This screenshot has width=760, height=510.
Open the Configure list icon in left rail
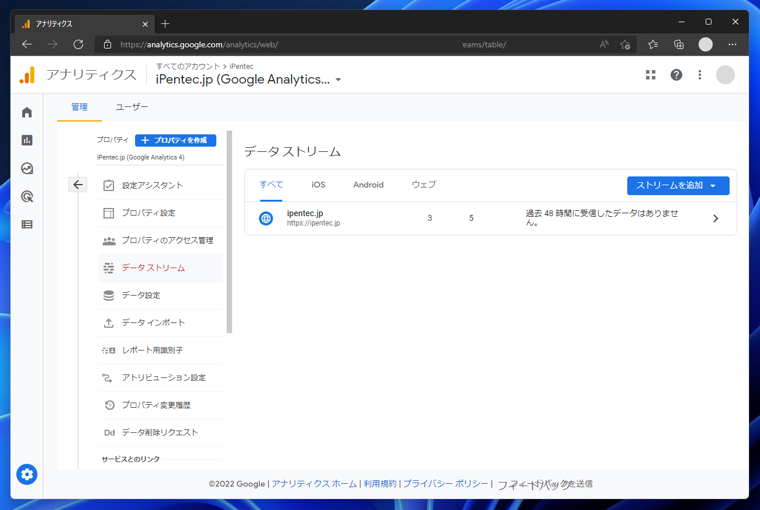coord(27,224)
